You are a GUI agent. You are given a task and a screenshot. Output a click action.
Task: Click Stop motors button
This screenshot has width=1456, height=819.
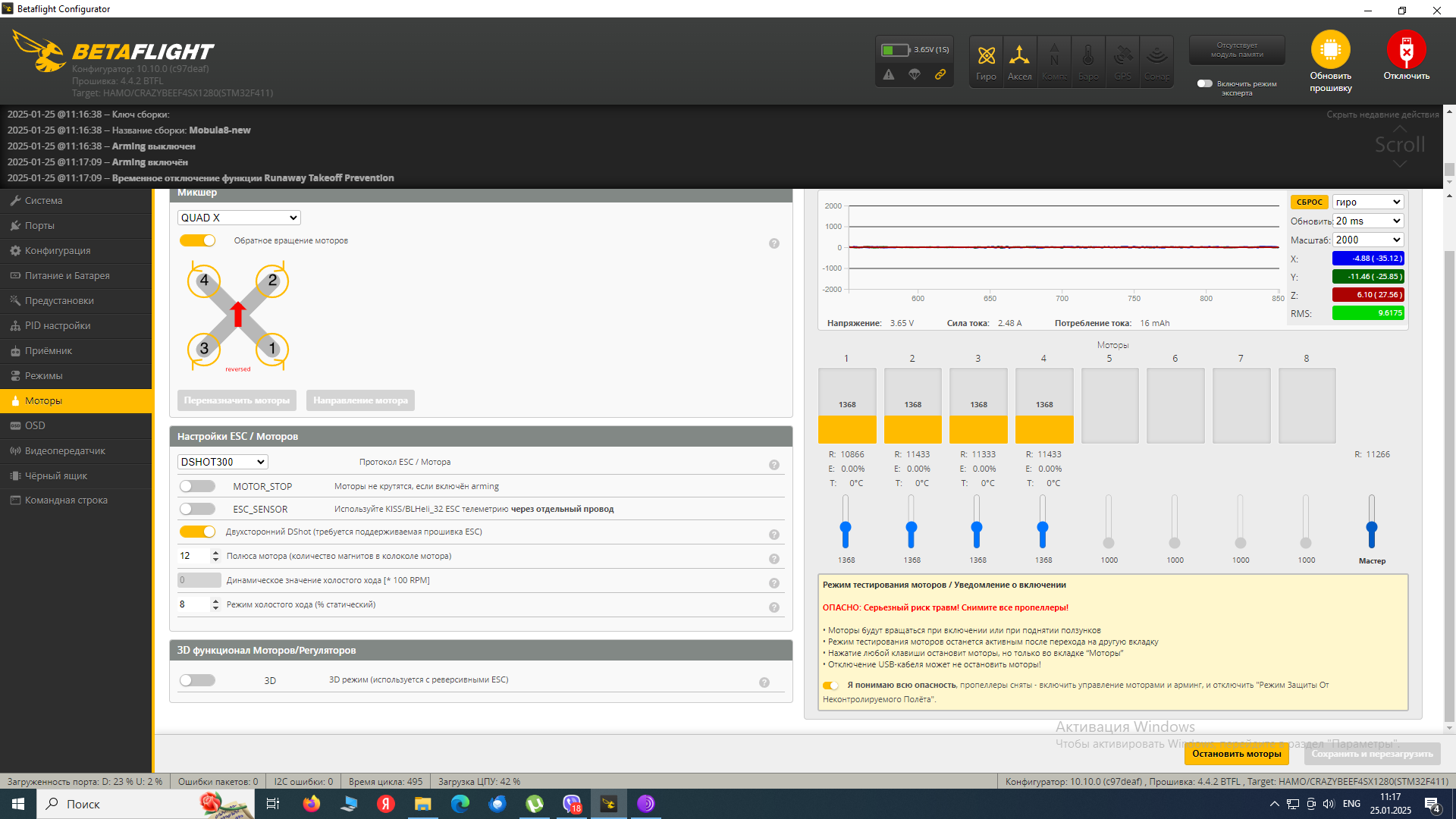click(1236, 754)
